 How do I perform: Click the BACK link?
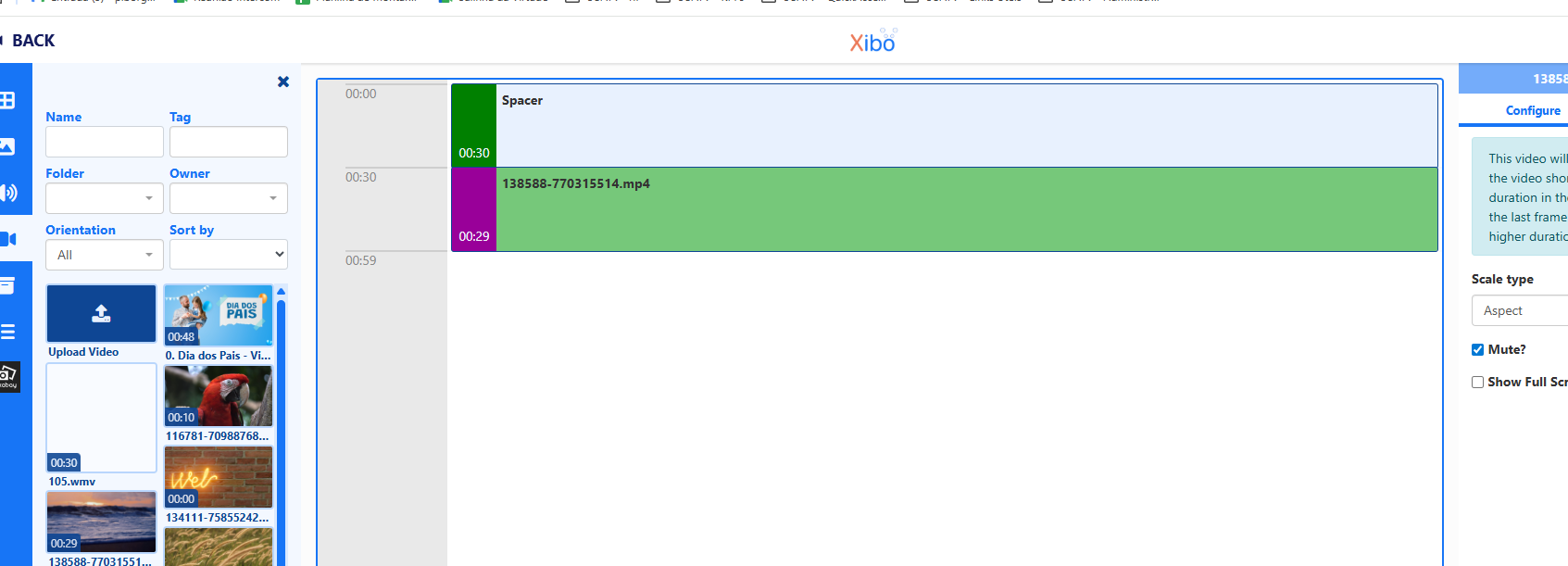(32, 41)
